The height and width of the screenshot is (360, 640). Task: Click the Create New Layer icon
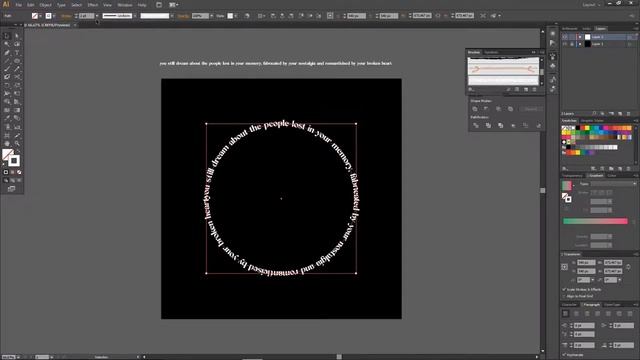(x=620, y=113)
